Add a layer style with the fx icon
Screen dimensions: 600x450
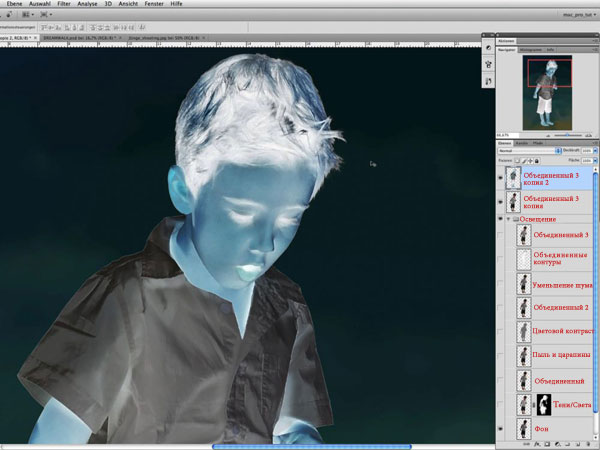pos(537,444)
